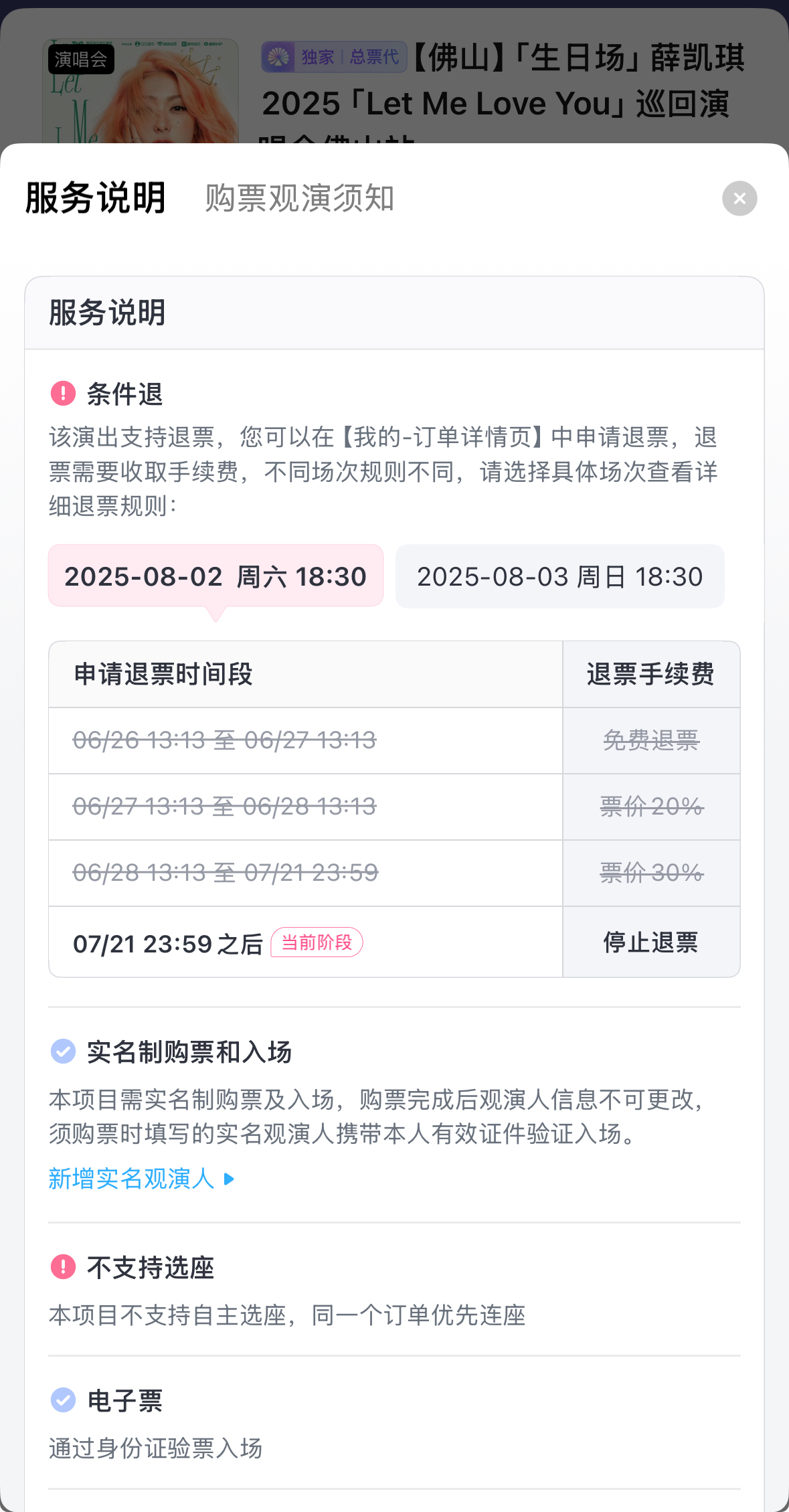The height and width of the screenshot is (1512, 789).
Task: Click the 停止退票 fee cell
Action: (650, 942)
